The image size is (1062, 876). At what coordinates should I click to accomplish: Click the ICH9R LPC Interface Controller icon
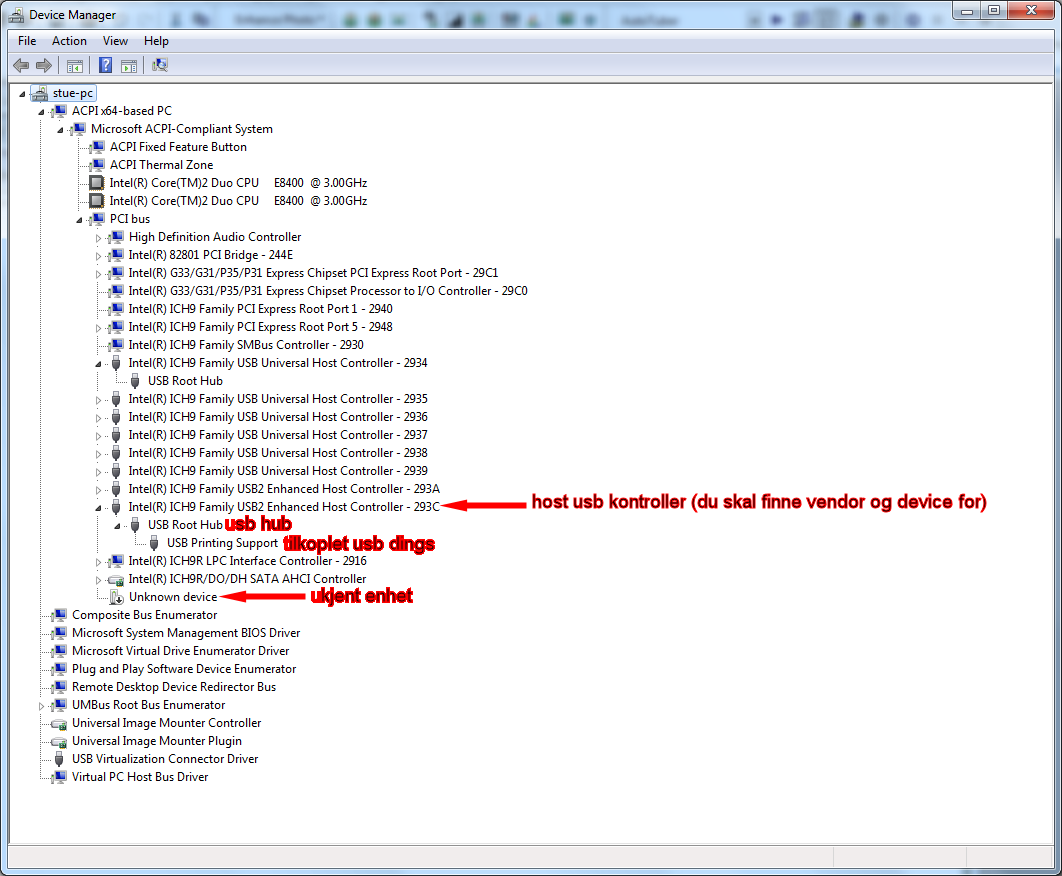click(x=116, y=561)
